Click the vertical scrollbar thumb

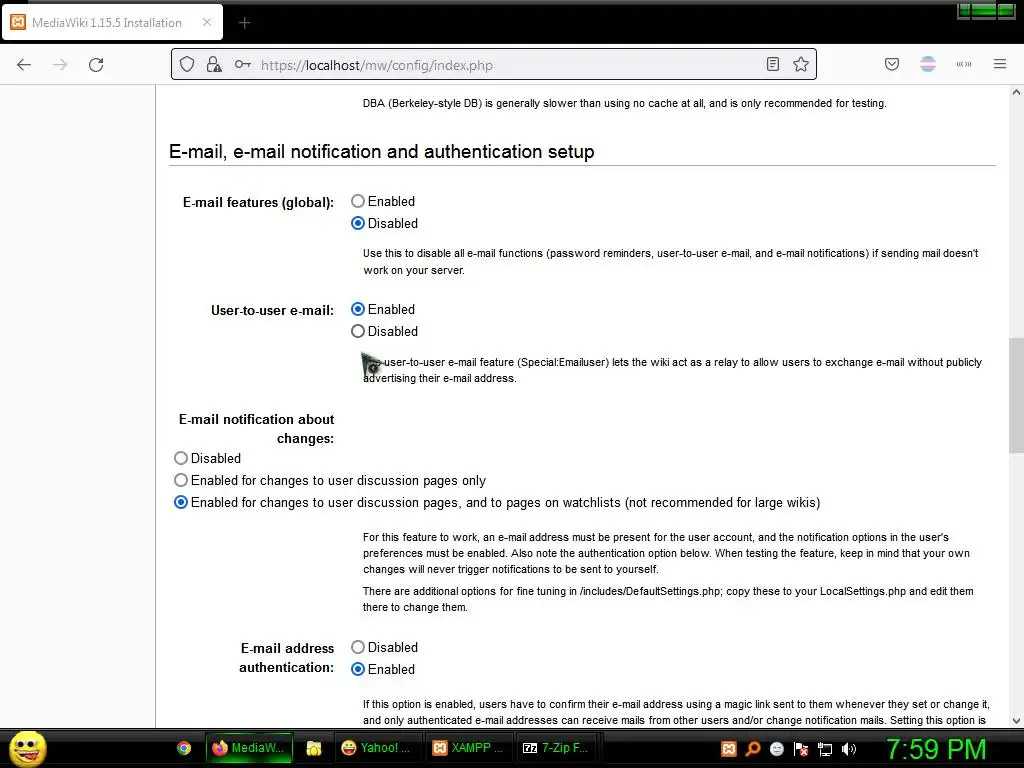pos(1016,395)
